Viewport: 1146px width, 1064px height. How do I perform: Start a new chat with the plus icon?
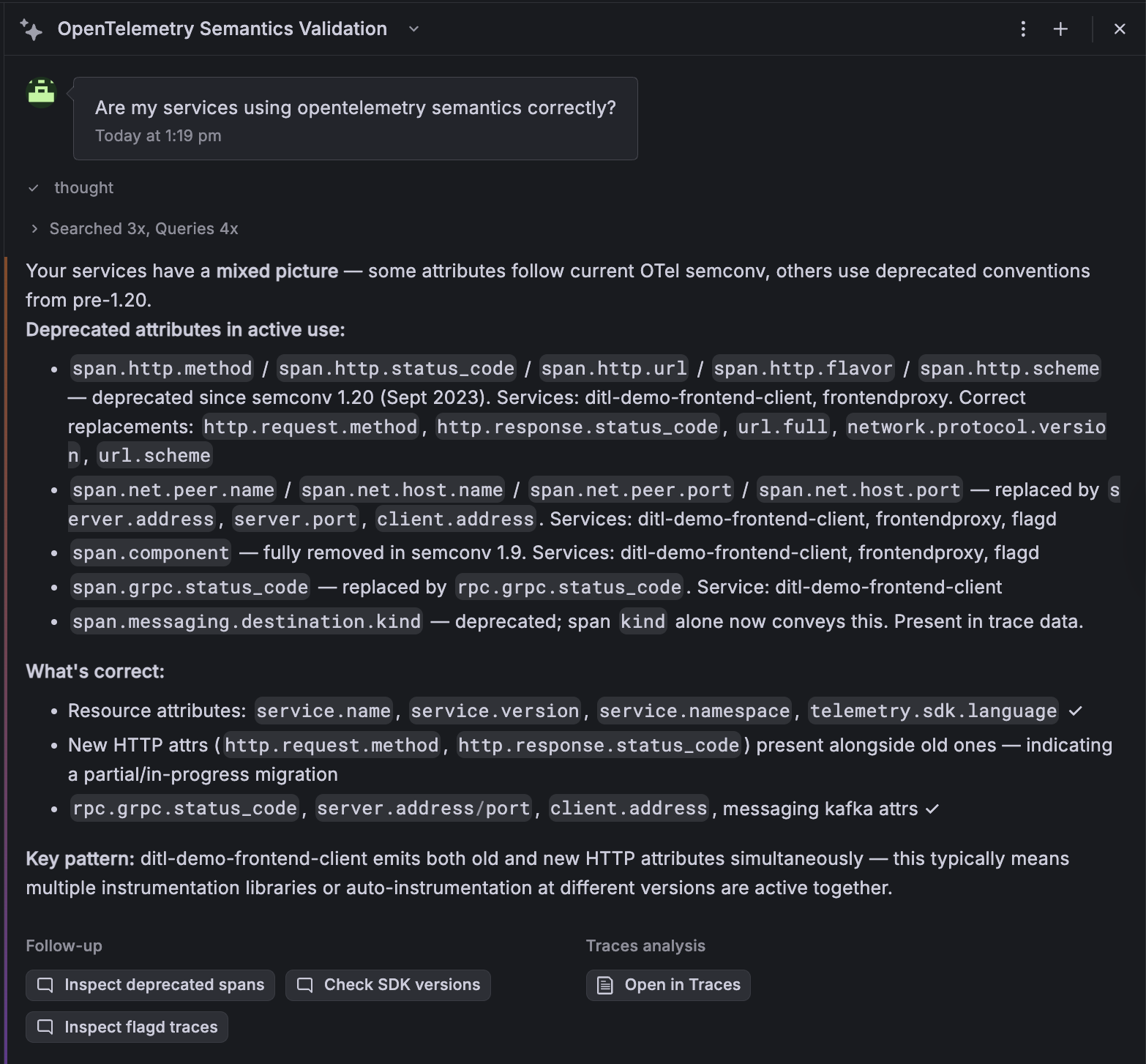[x=1060, y=29]
